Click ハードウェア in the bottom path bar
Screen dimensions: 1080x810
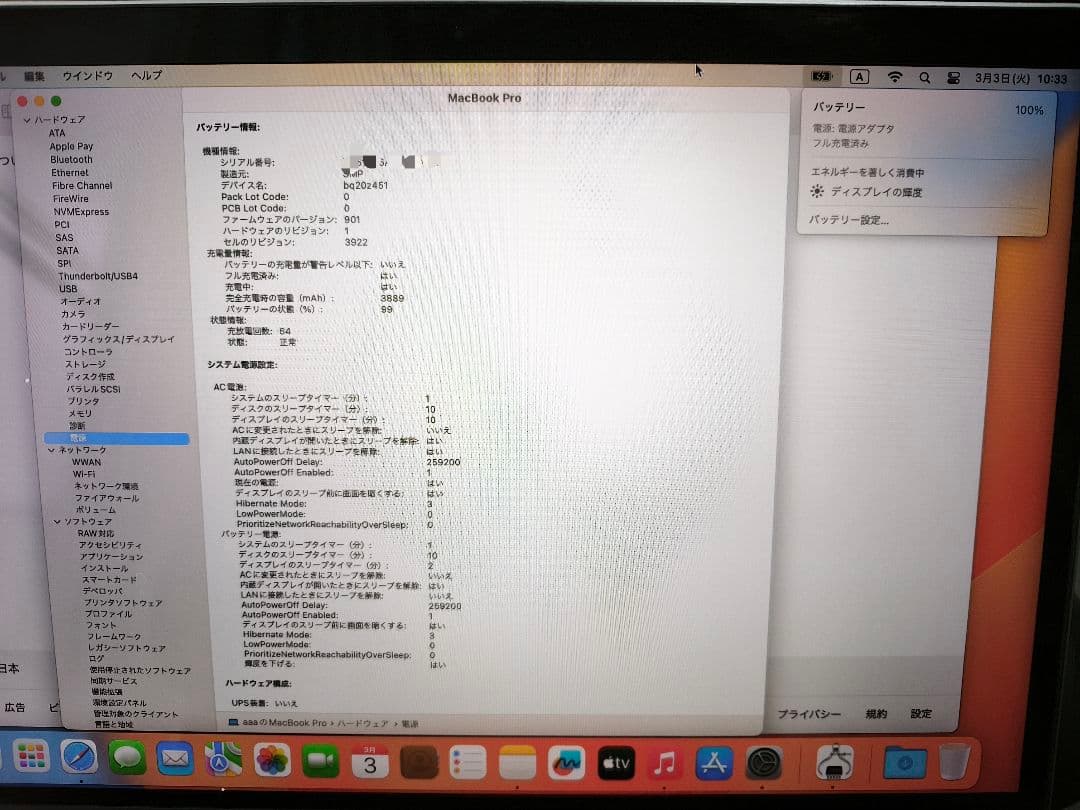(363, 723)
